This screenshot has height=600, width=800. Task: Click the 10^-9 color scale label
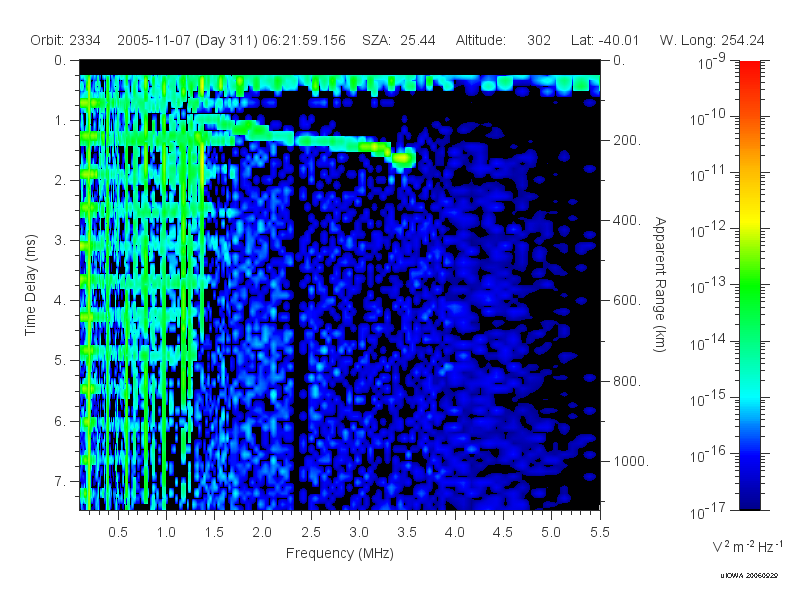coord(712,62)
